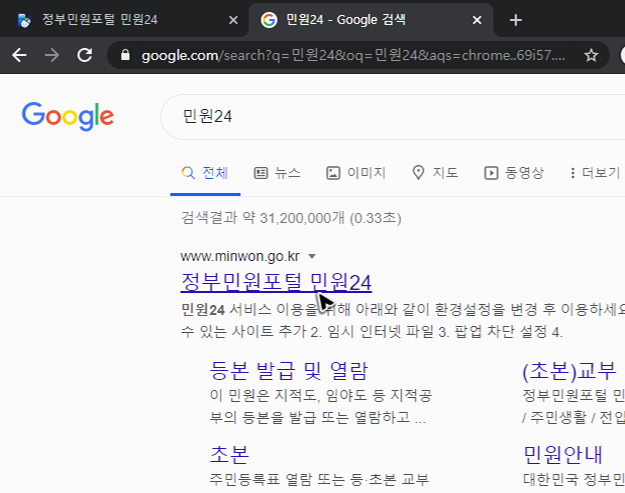Close the 정부민원포털 민원24 tab
This screenshot has height=493, width=625.
pyautogui.click(x=233, y=20)
